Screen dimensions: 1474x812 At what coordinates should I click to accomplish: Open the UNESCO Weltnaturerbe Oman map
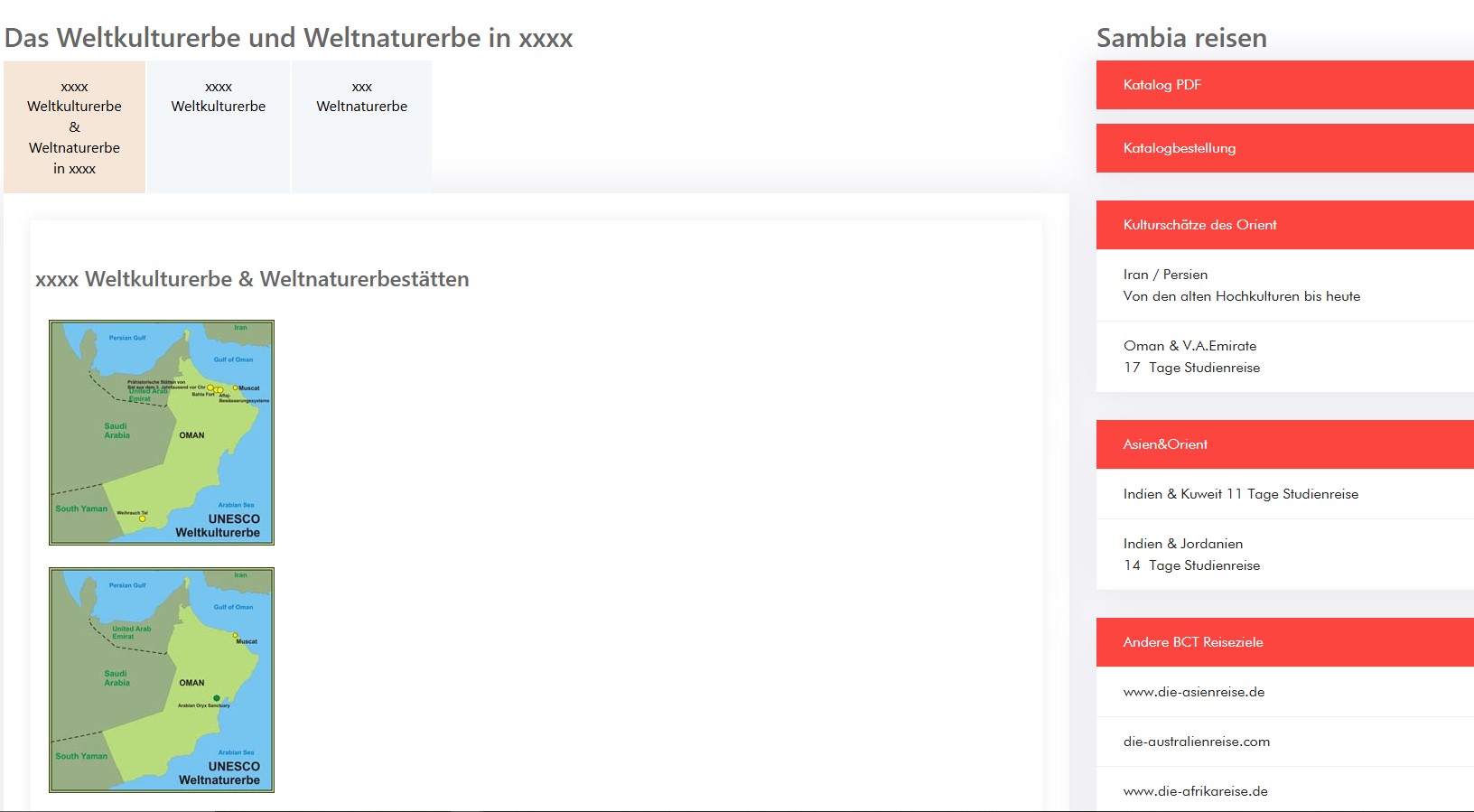click(162, 680)
